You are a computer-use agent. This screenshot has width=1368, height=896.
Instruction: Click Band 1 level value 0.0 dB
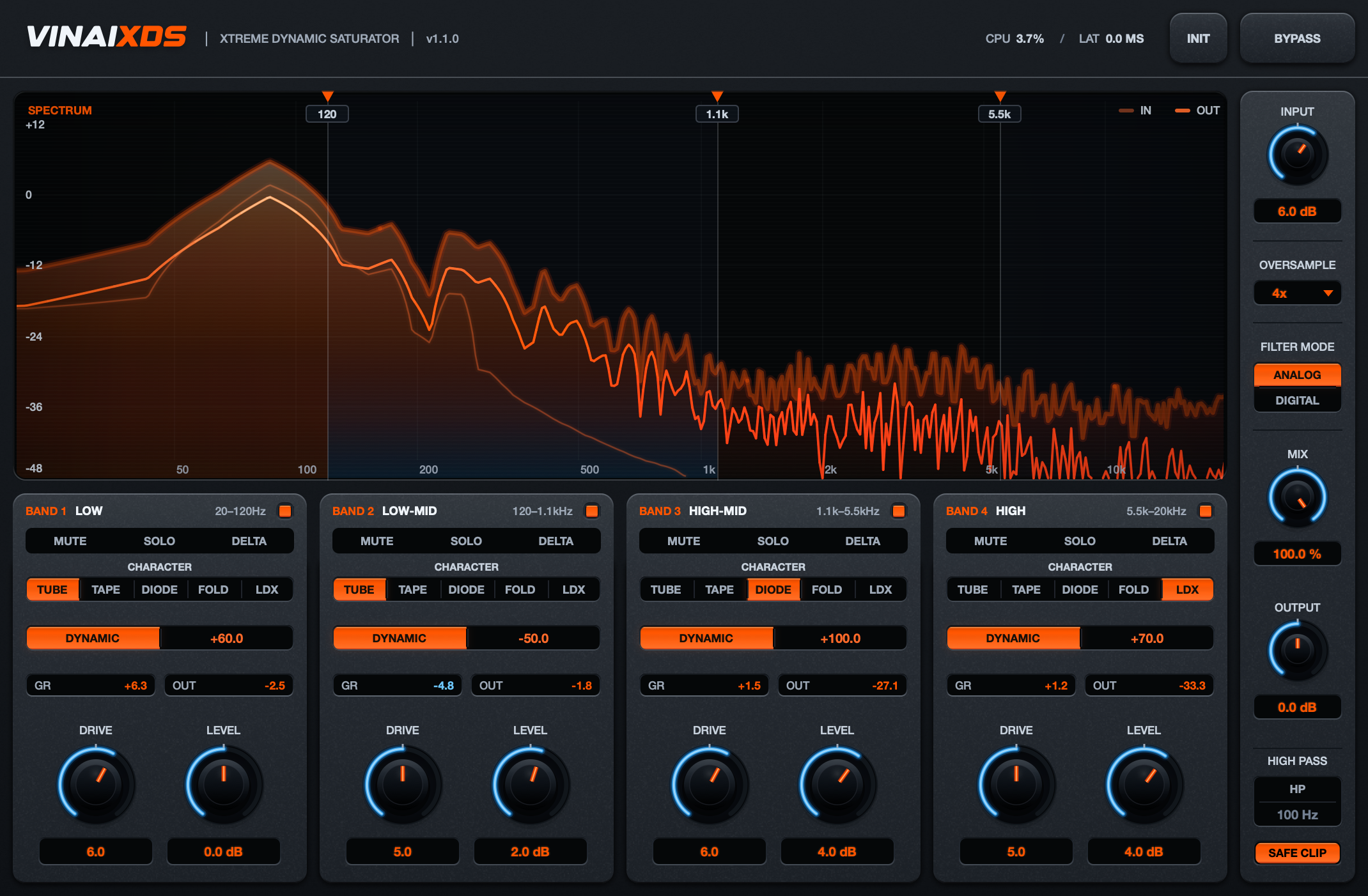pos(224,852)
